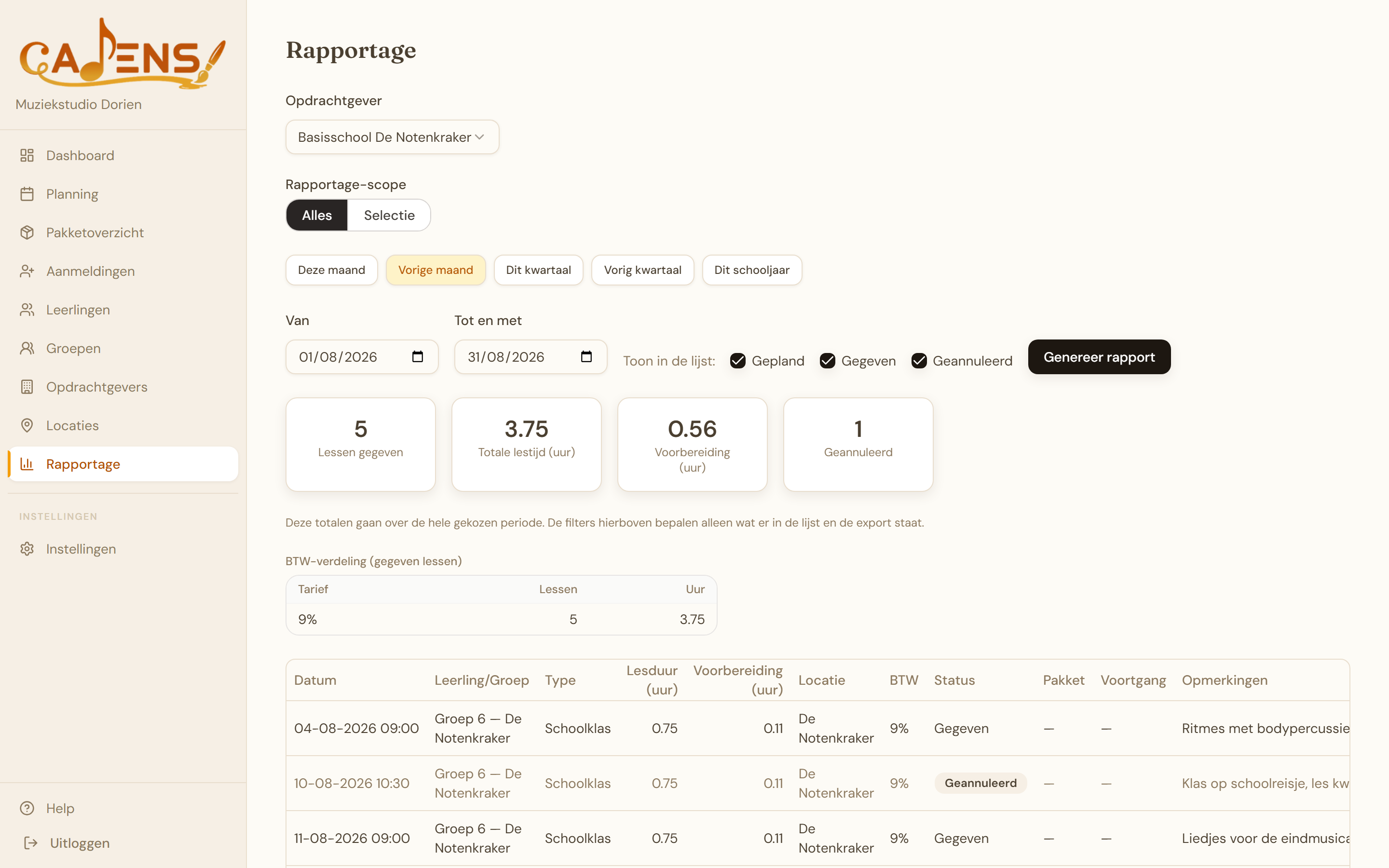The height and width of the screenshot is (868, 1389).
Task: Open the Help question mark icon
Action: [27, 808]
